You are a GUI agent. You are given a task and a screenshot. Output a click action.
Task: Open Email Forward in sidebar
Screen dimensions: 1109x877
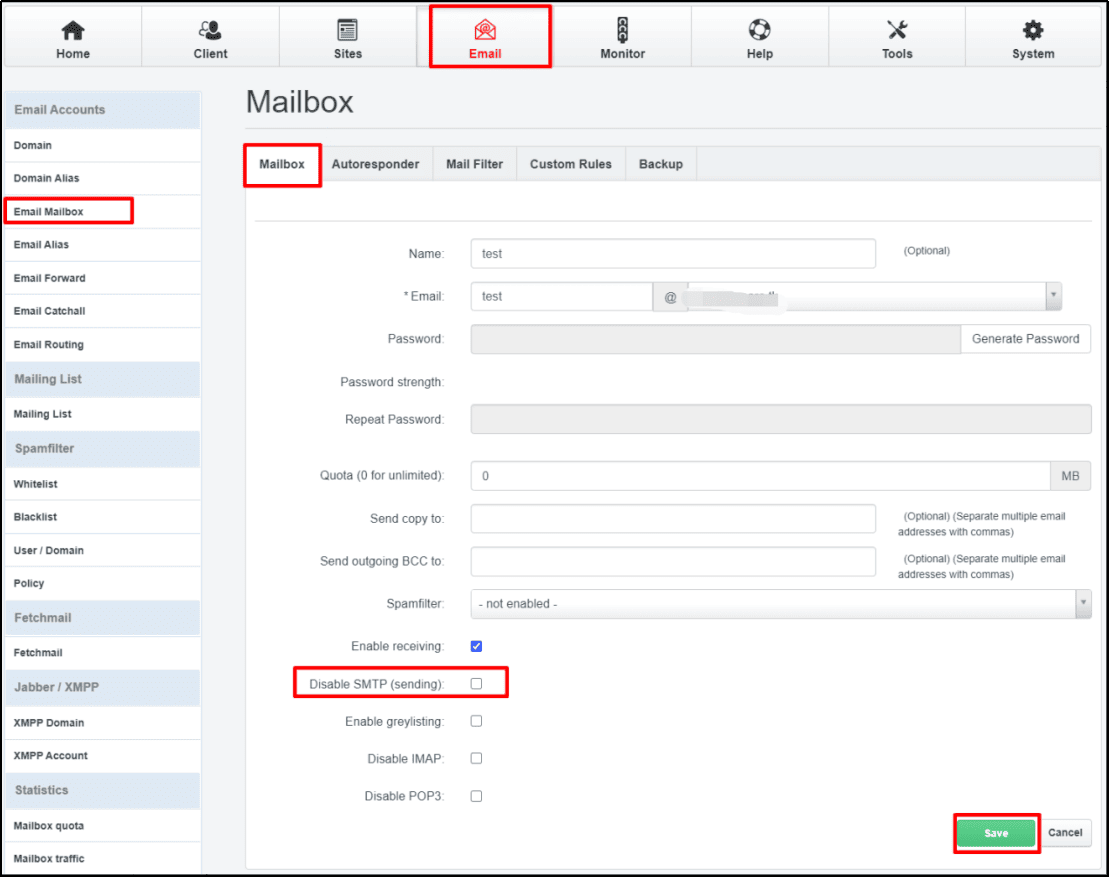[103, 278]
